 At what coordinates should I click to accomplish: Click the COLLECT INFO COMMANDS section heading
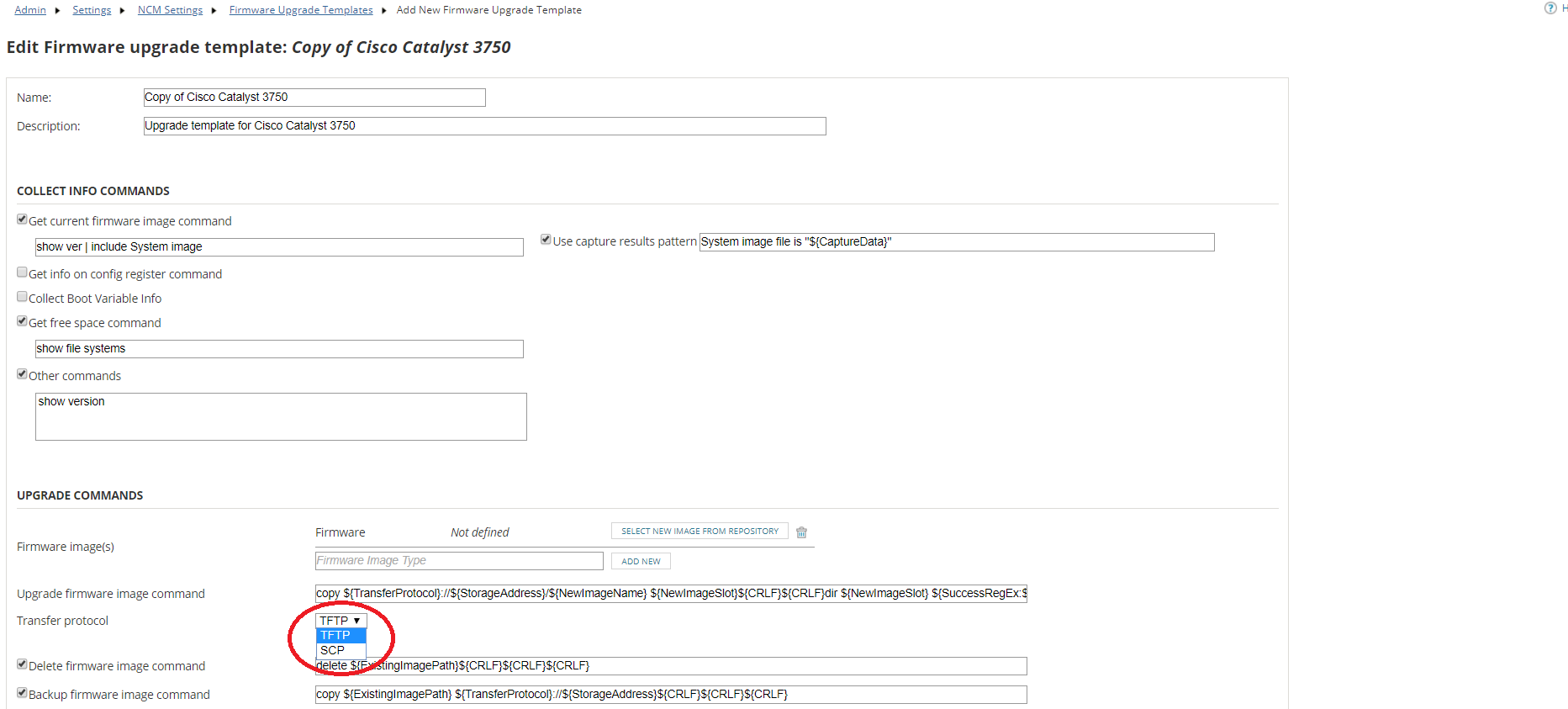click(x=93, y=191)
